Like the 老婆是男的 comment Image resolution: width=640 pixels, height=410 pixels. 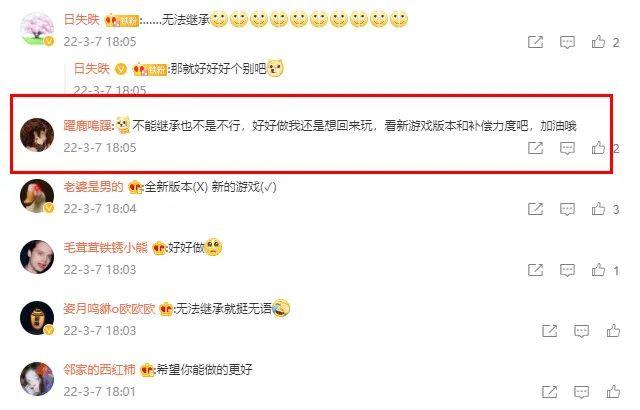598,208
